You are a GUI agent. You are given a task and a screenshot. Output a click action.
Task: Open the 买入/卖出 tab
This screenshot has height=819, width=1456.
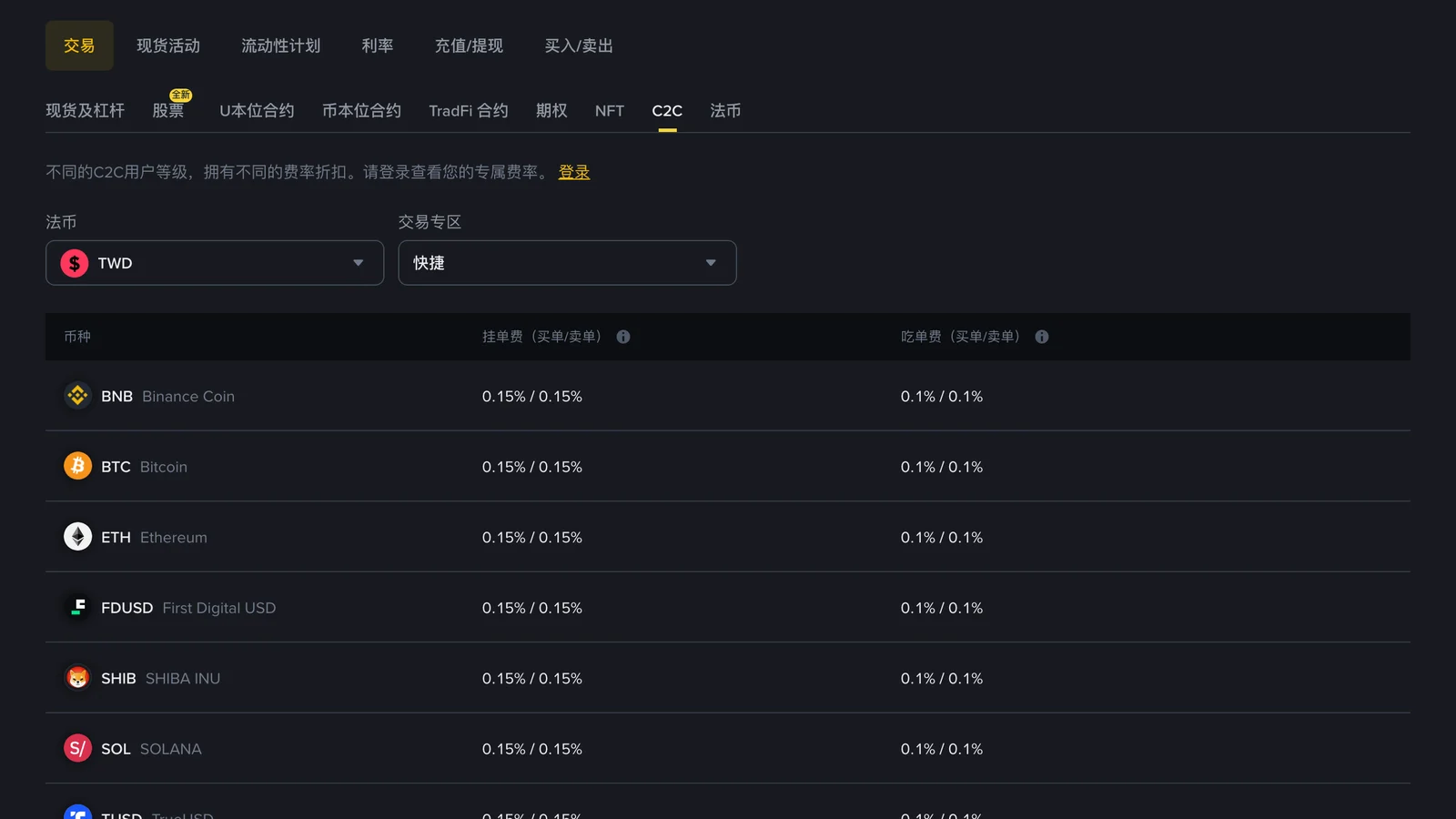pyautogui.click(x=579, y=45)
